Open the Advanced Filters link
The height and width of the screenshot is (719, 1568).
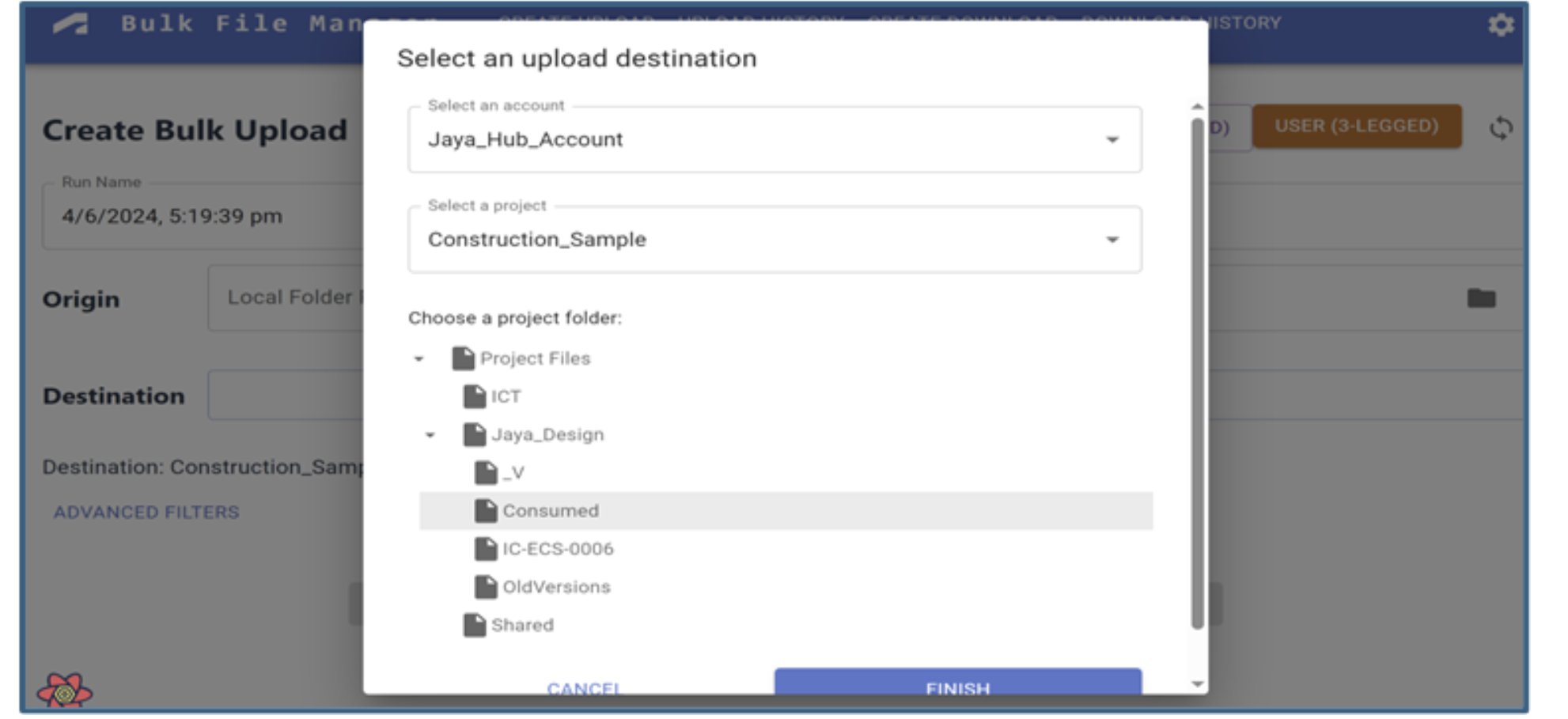[146, 513]
